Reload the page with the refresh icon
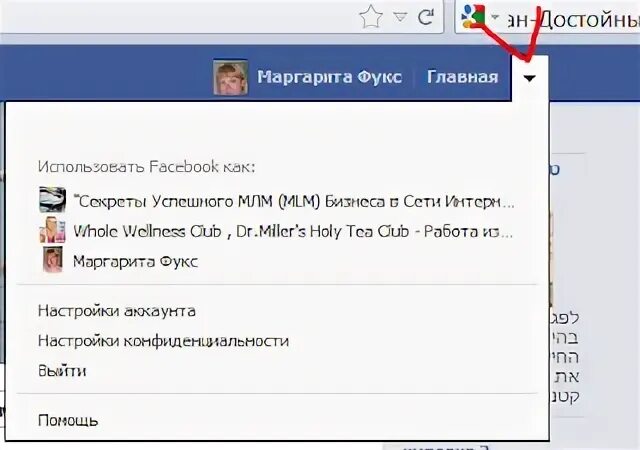The height and width of the screenshot is (450, 640). (x=426, y=17)
